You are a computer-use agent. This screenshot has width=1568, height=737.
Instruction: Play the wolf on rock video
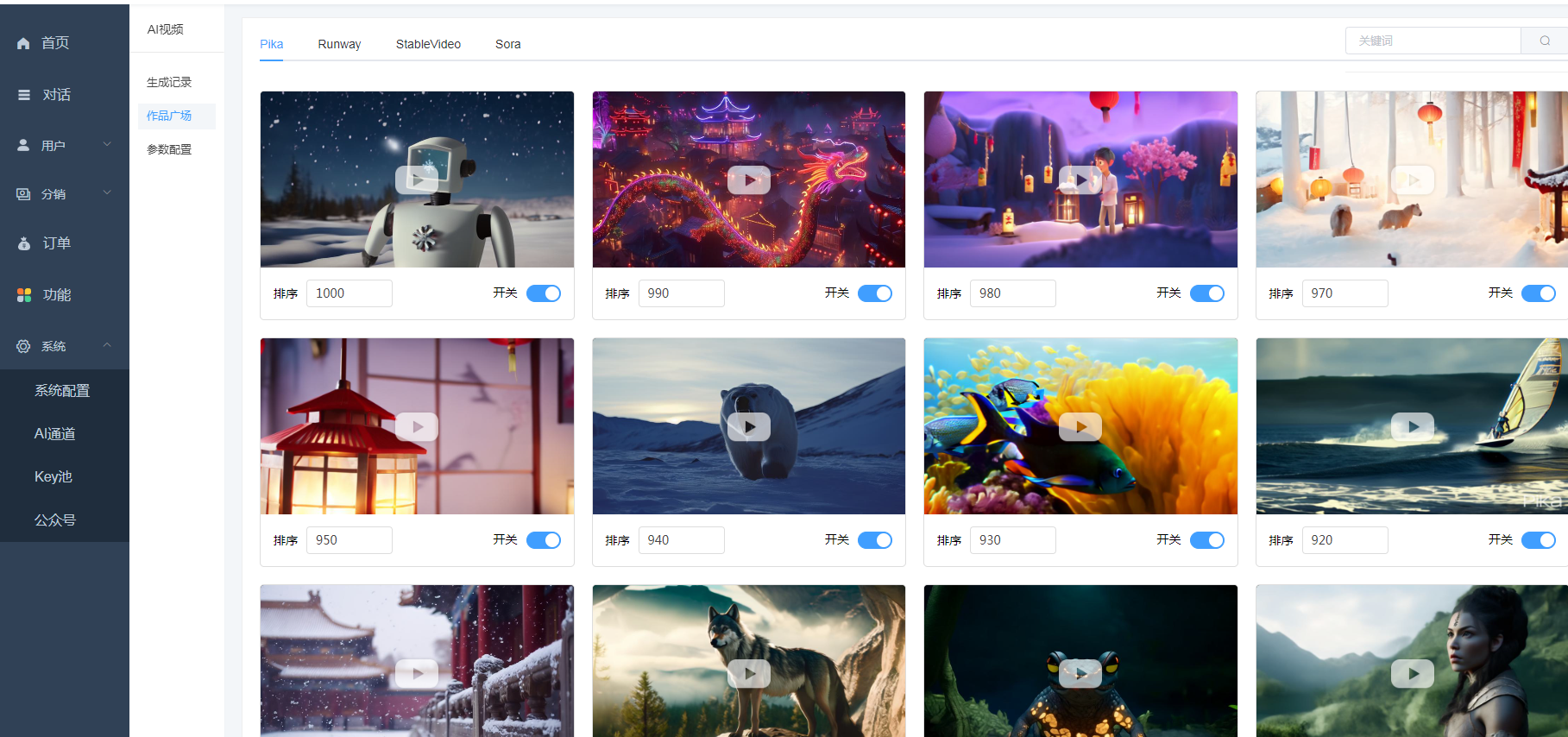(x=749, y=673)
